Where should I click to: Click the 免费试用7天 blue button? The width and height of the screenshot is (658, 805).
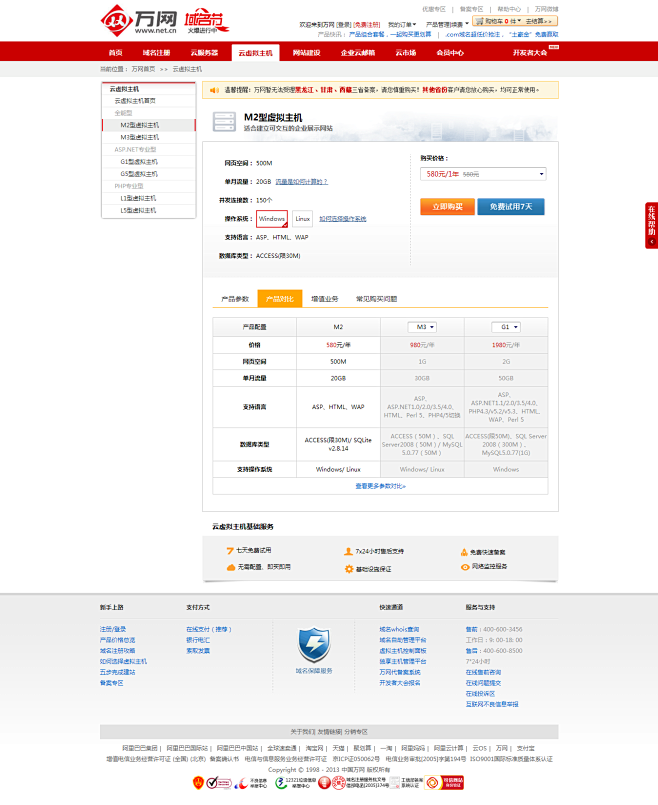(x=510, y=206)
